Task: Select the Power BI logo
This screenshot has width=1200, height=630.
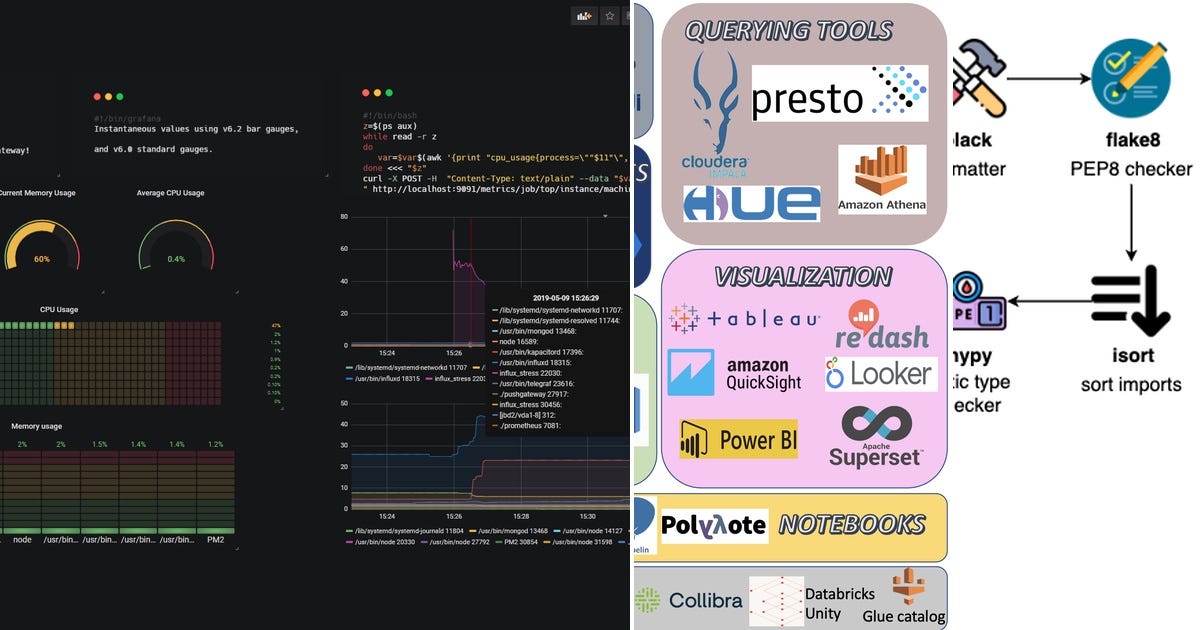Action: (738, 439)
